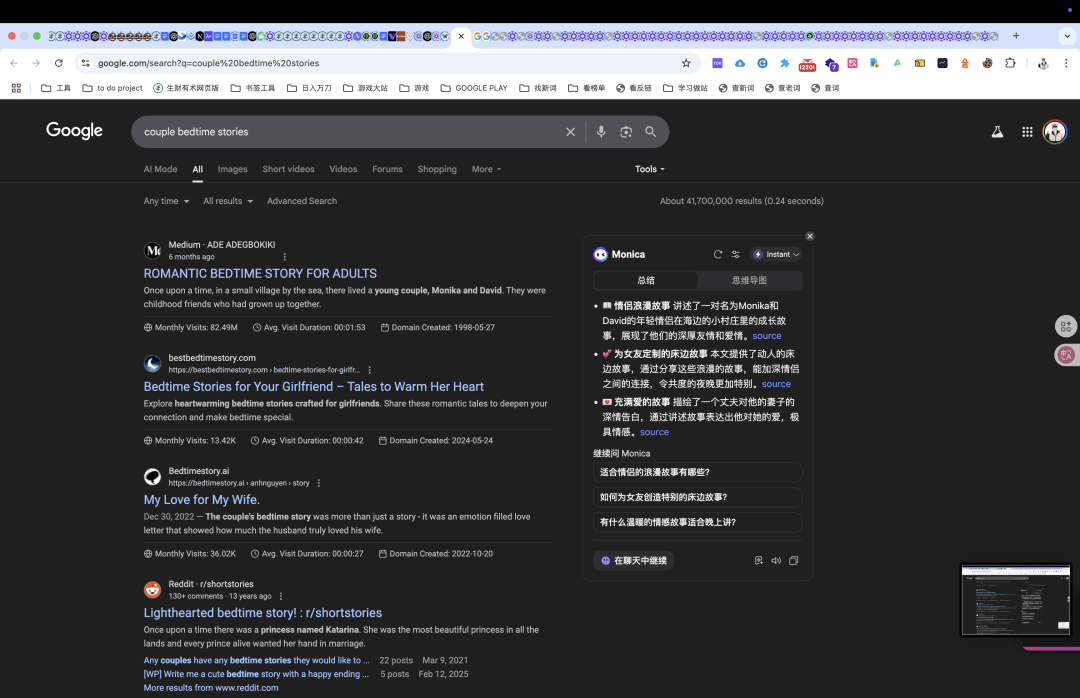Click 在聊天中继续 button in Monica
The height and width of the screenshot is (698, 1080).
tap(634, 560)
